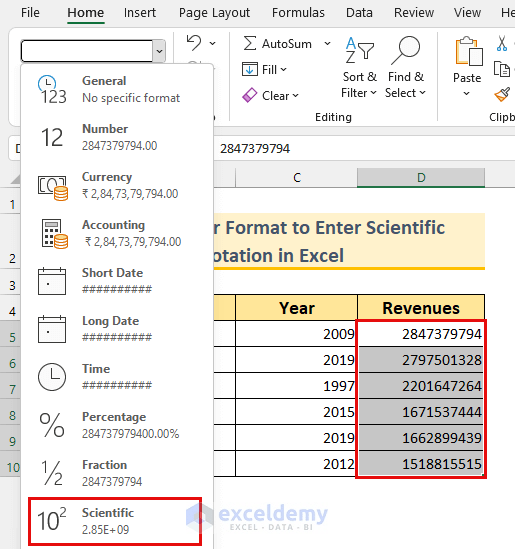Select the Number format option

(x=117, y=137)
